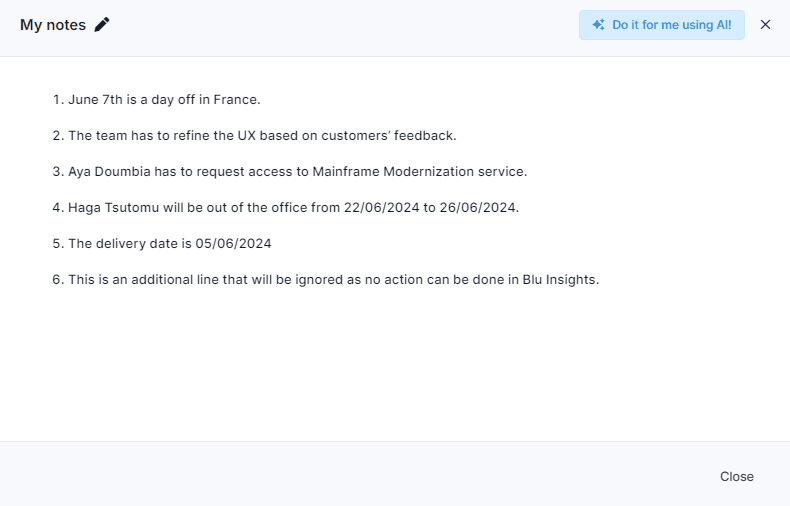Click 'Blu Insights' text in the last note
The width and height of the screenshot is (790, 506).
pyautogui.click(x=559, y=280)
